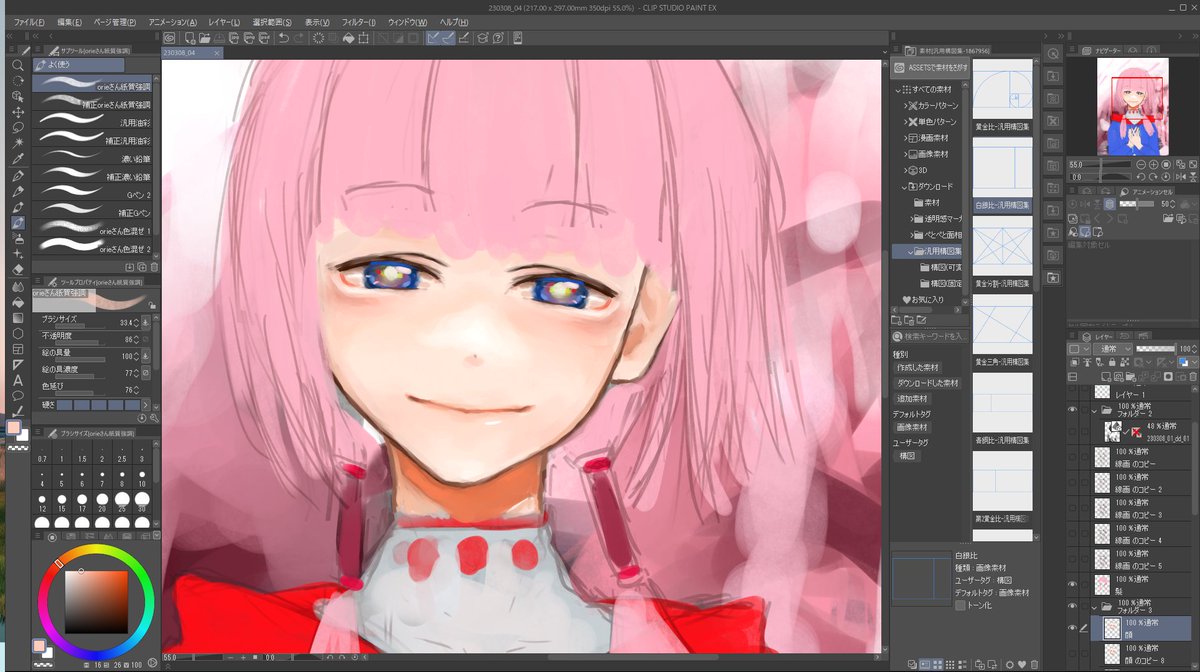Toggle visibility of the 髪 layer
1200x672 pixels.
point(1073,583)
